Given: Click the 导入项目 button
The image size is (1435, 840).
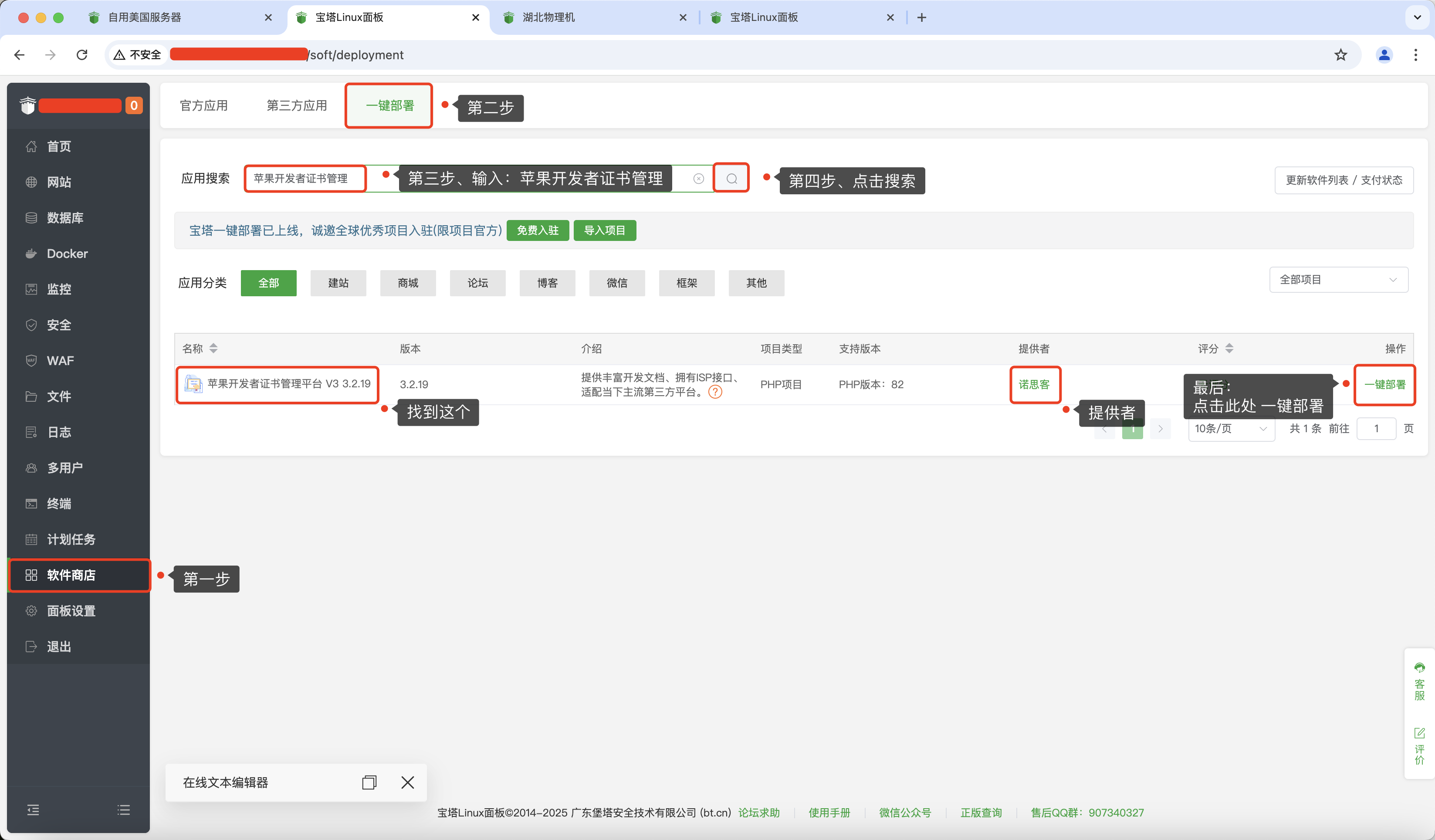Looking at the screenshot, I should click(605, 230).
